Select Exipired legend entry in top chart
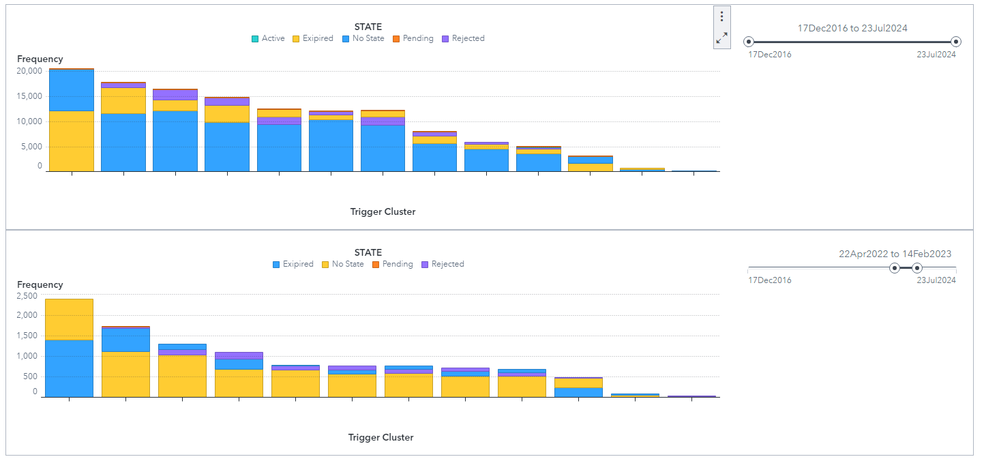The width and height of the screenshot is (999, 472). coord(312,39)
